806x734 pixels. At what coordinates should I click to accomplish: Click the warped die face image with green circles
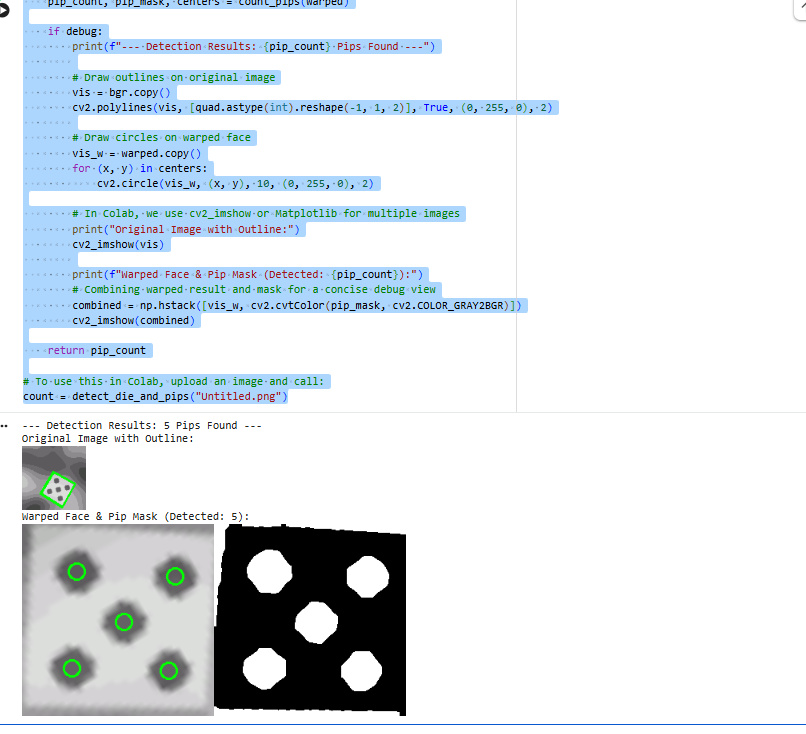point(118,620)
